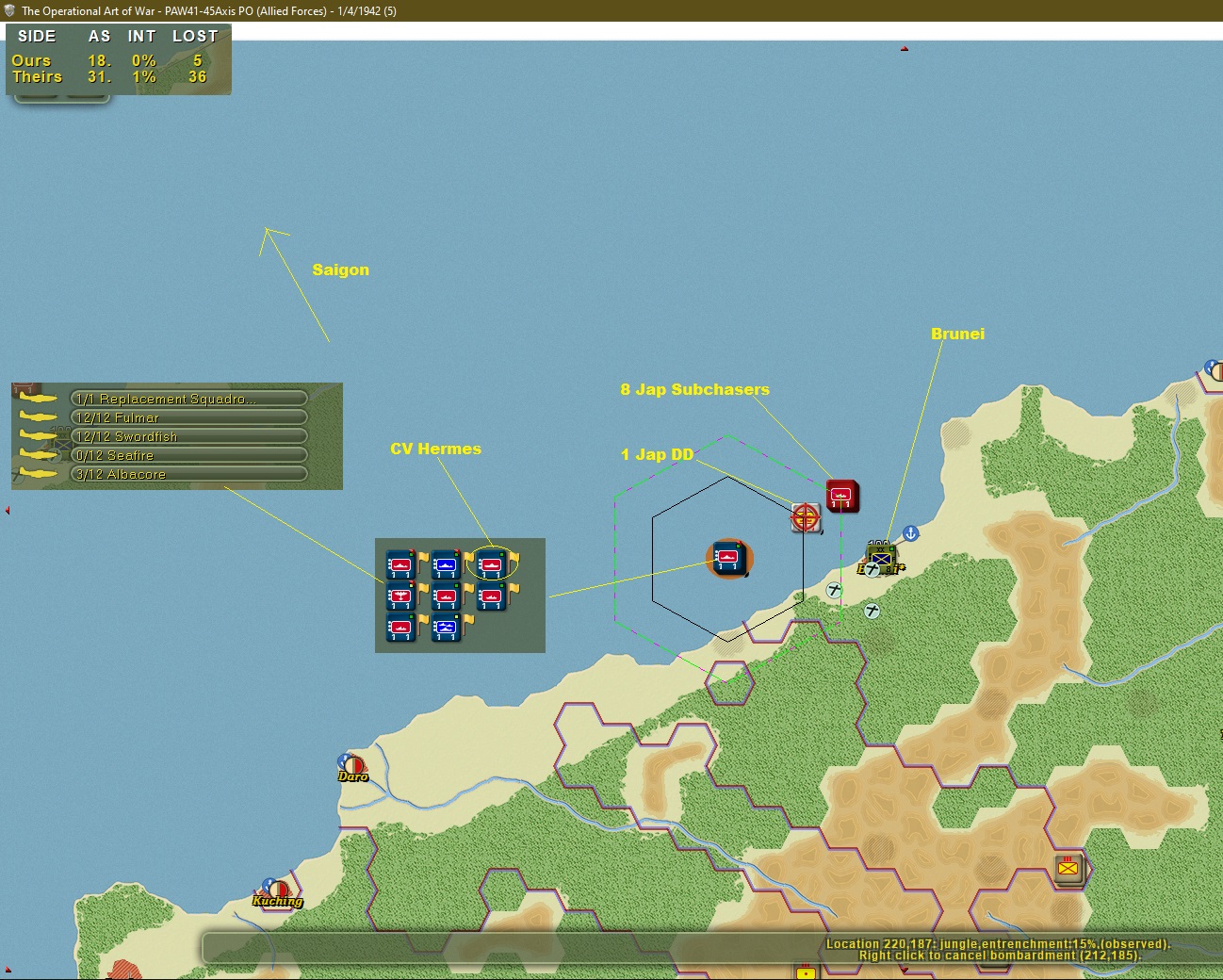Click the window title 'The Operational Art of War'
The height and width of the screenshot is (980, 1223).
89,10
